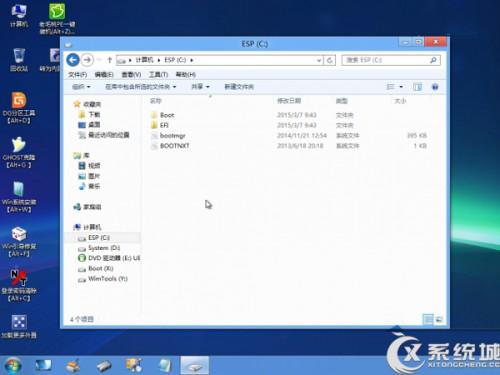
Task: Select ESP (C:) drive in the tree
Action: click(94, 238)
